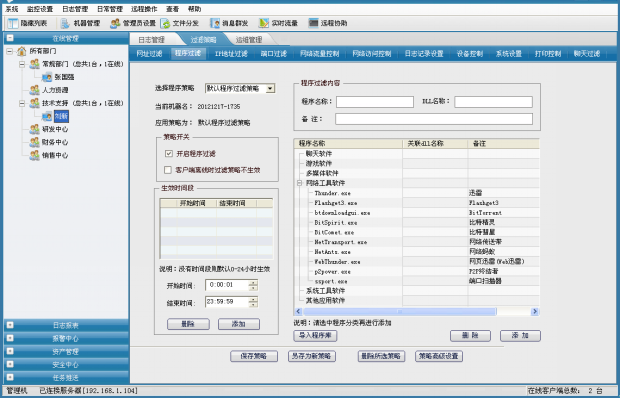Select the 所有部门 house icon
The image size is (620, 398).
pos(22,51)
